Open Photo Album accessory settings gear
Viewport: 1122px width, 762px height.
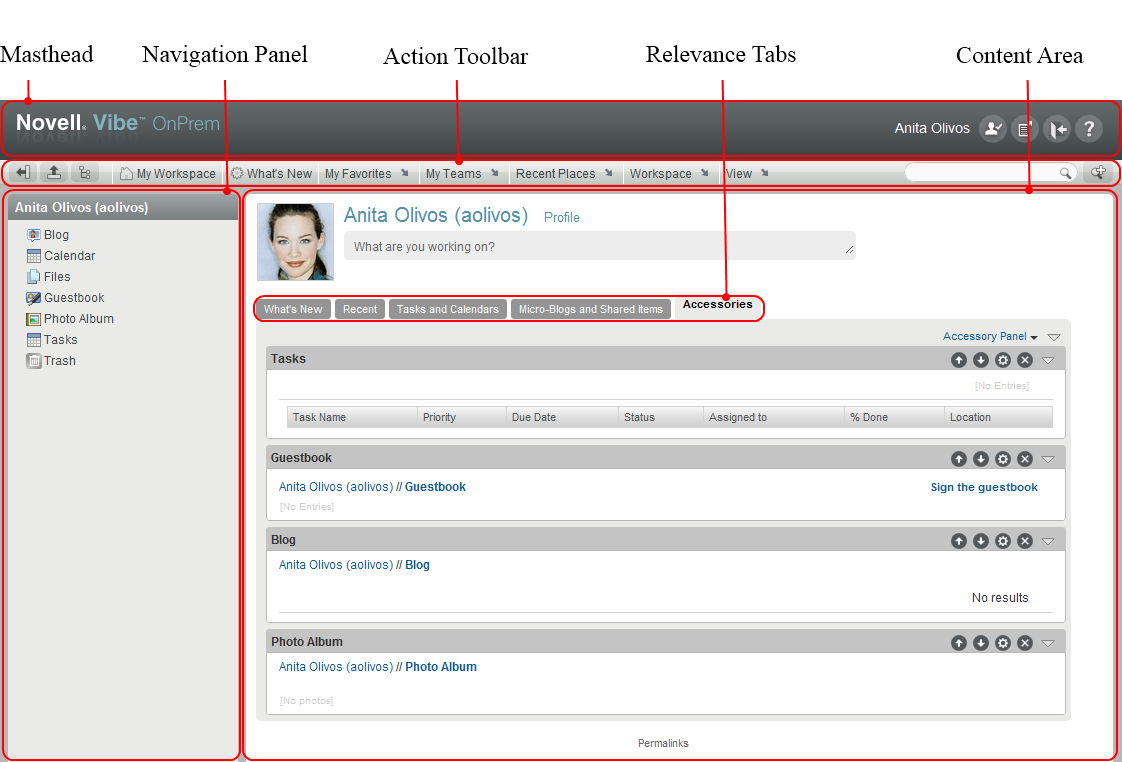tap(1003, 643)
